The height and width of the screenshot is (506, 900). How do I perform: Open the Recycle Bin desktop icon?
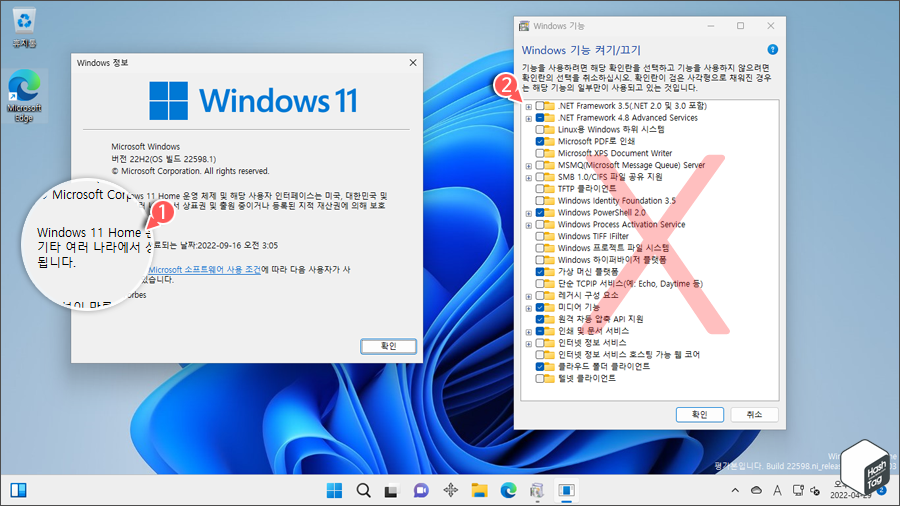tap(24, 28)
